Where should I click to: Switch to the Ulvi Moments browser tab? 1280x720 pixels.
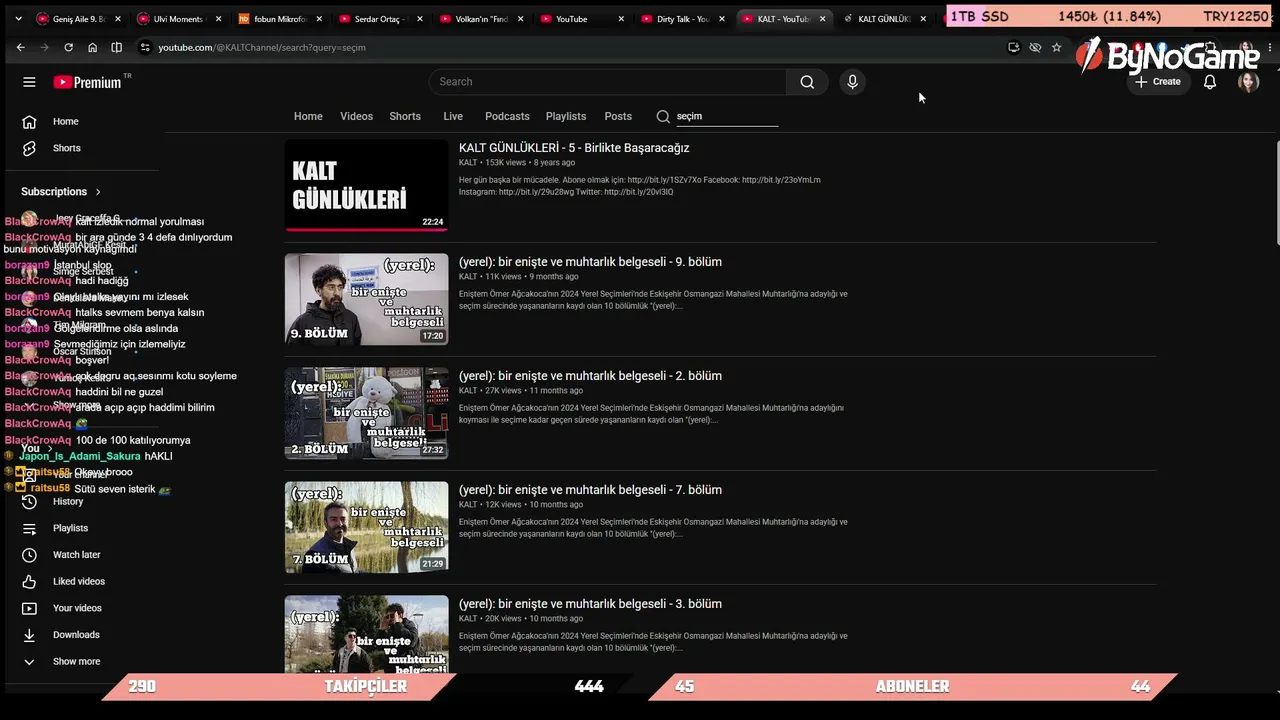[179, 19]
